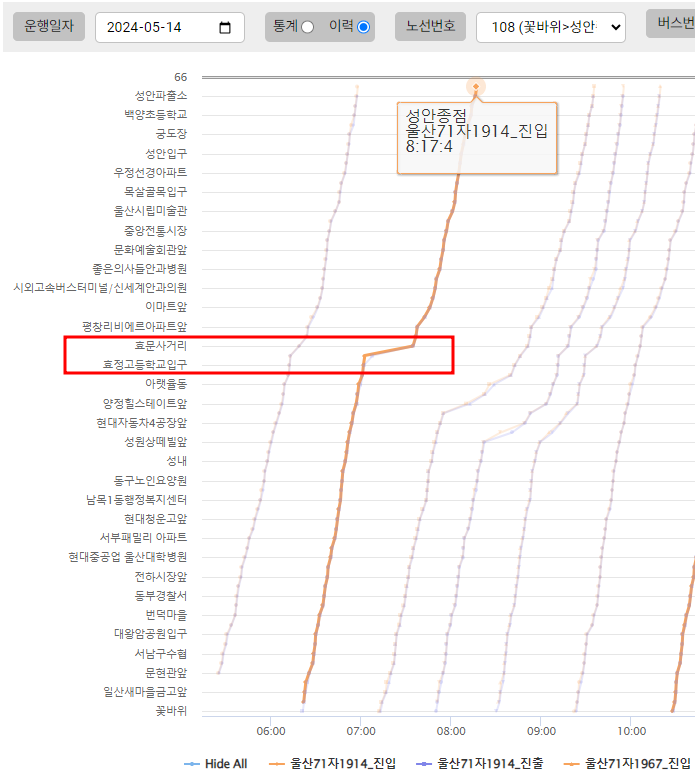Open the calendar picker icon in date field
The width and height of the screenshot is (695, 780).
[226, 27]
